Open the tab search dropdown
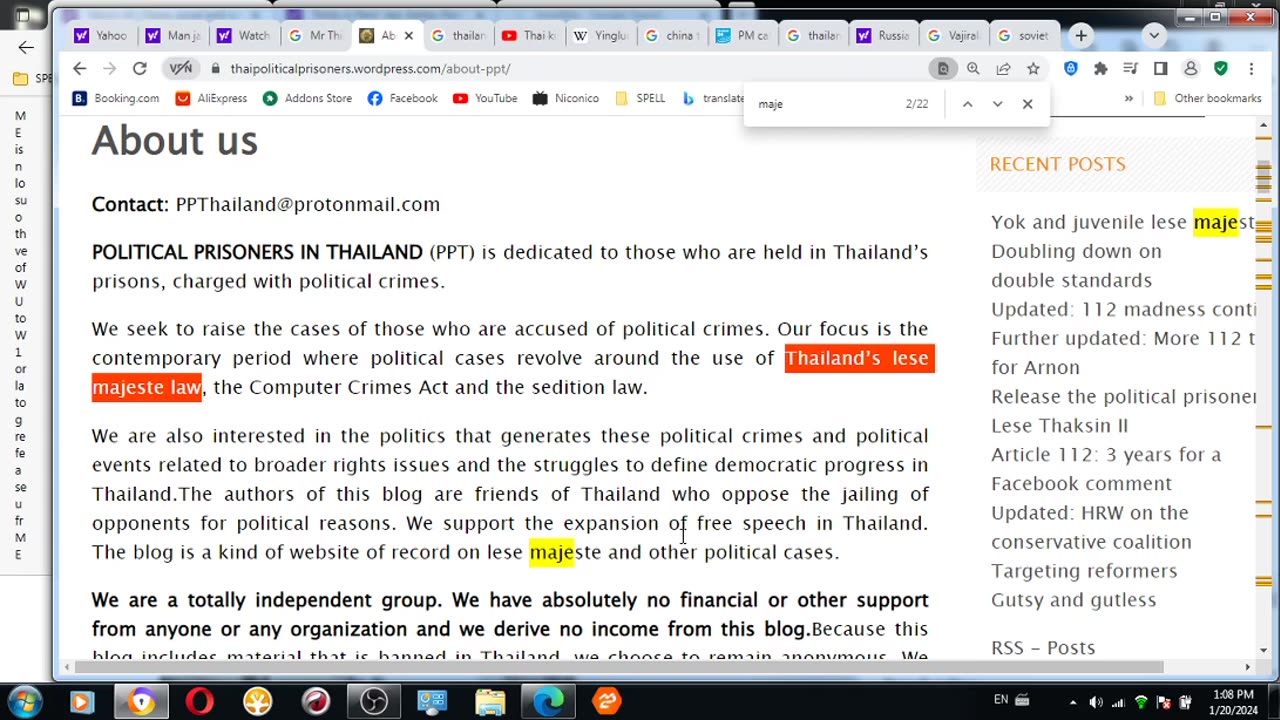The width and height of the screenshot is (1280, 720). click(x=1154, y=36)
